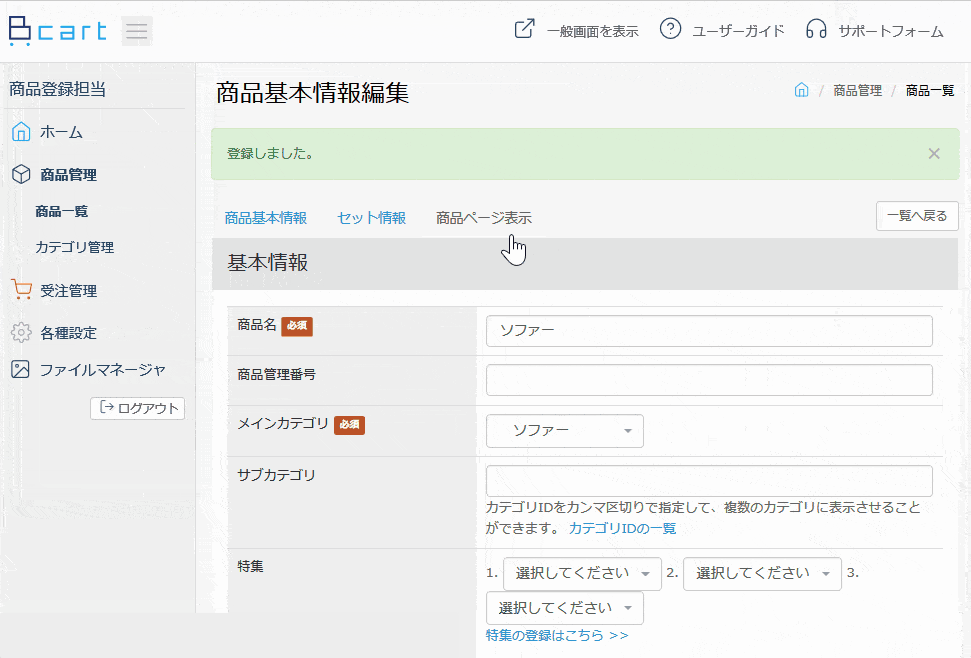The image size is (971, 658).
Task: Open the メインカテゴリ dropdown
Action: coord(565,431)
